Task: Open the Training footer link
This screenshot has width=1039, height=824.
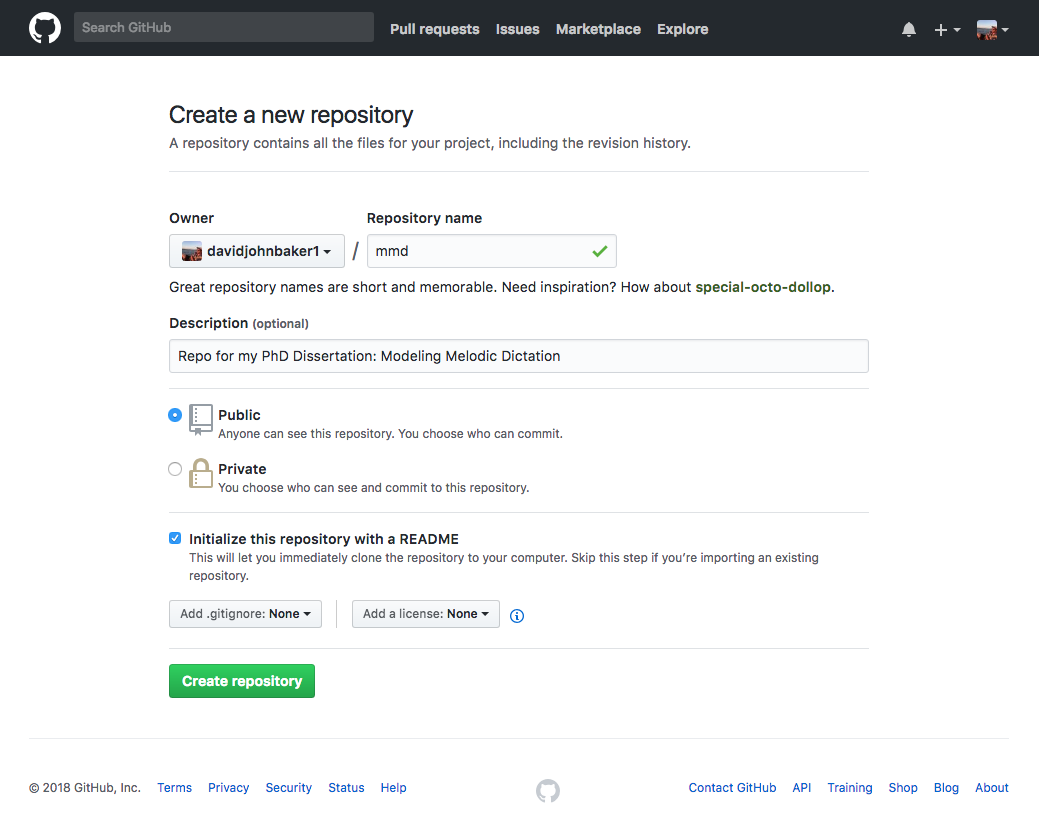Action: point(849,788)
